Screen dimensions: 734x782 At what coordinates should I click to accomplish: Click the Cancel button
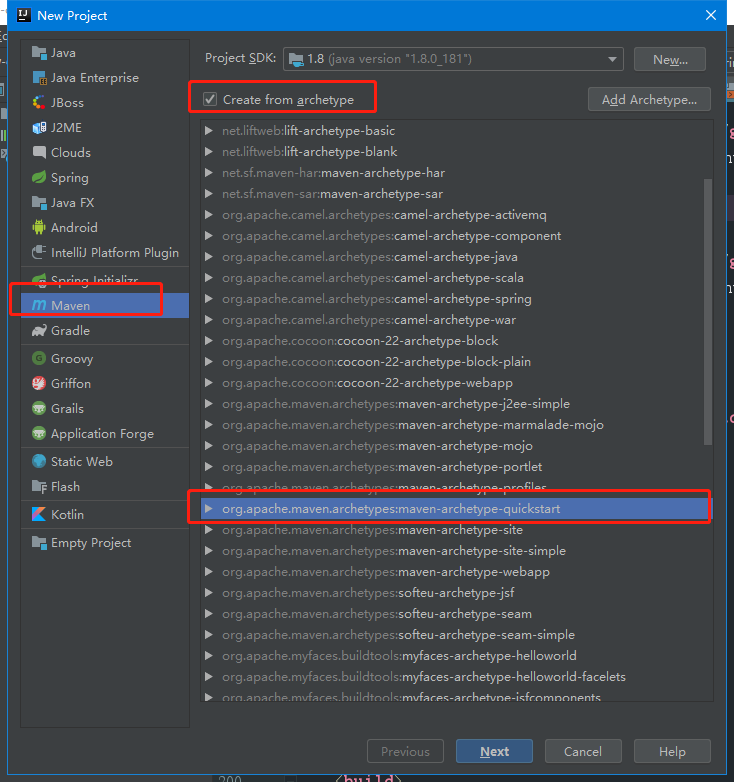coord(583,751)
